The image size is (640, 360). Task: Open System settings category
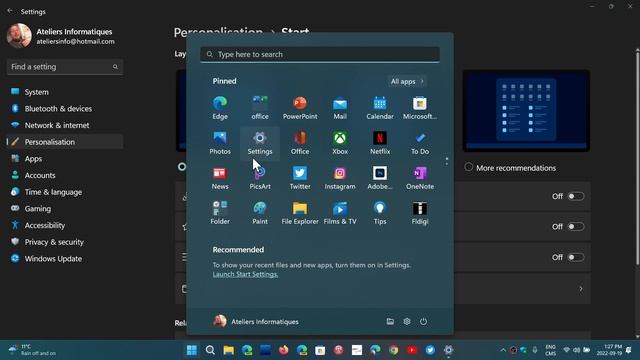[64, 92]
